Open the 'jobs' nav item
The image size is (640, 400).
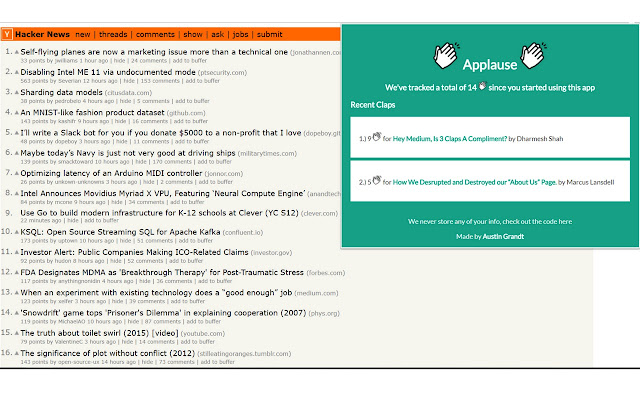pyautogui.click(x=240, y=34)
